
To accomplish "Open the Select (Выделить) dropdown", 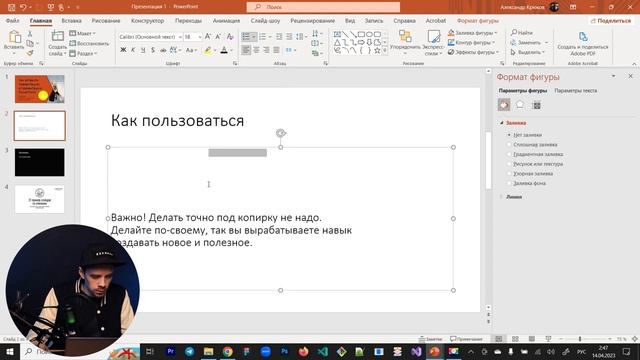I will [528, 52].
